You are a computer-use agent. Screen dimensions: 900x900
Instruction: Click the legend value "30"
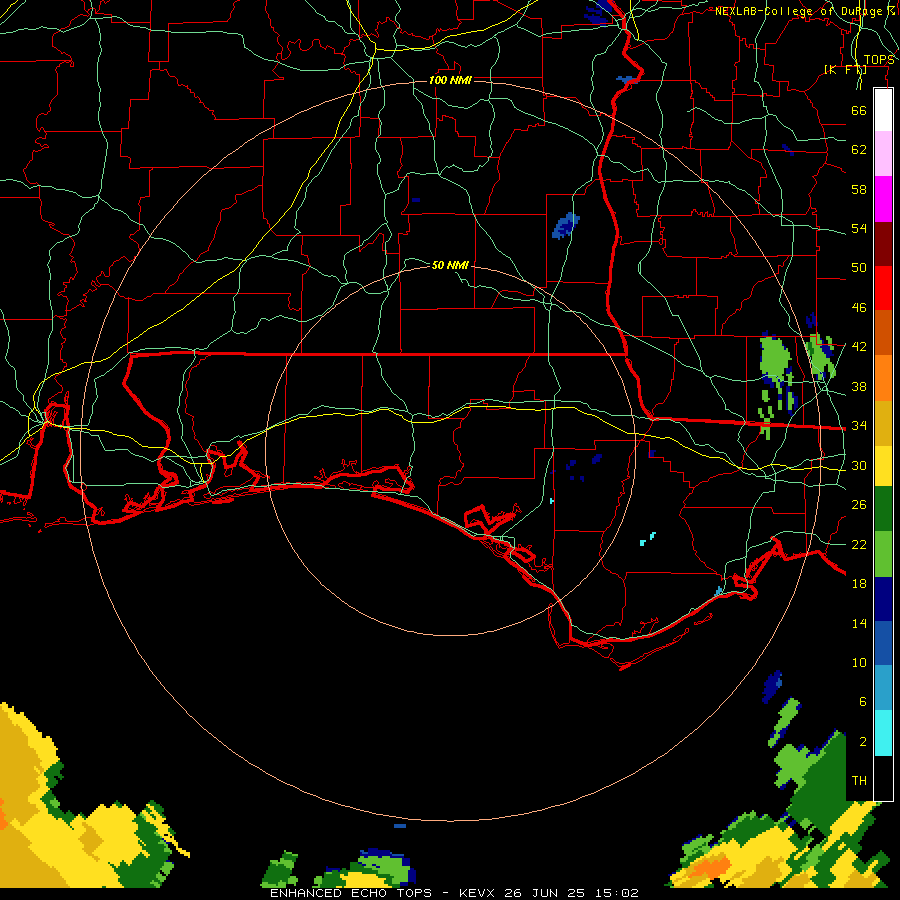(x=859, y=465)
